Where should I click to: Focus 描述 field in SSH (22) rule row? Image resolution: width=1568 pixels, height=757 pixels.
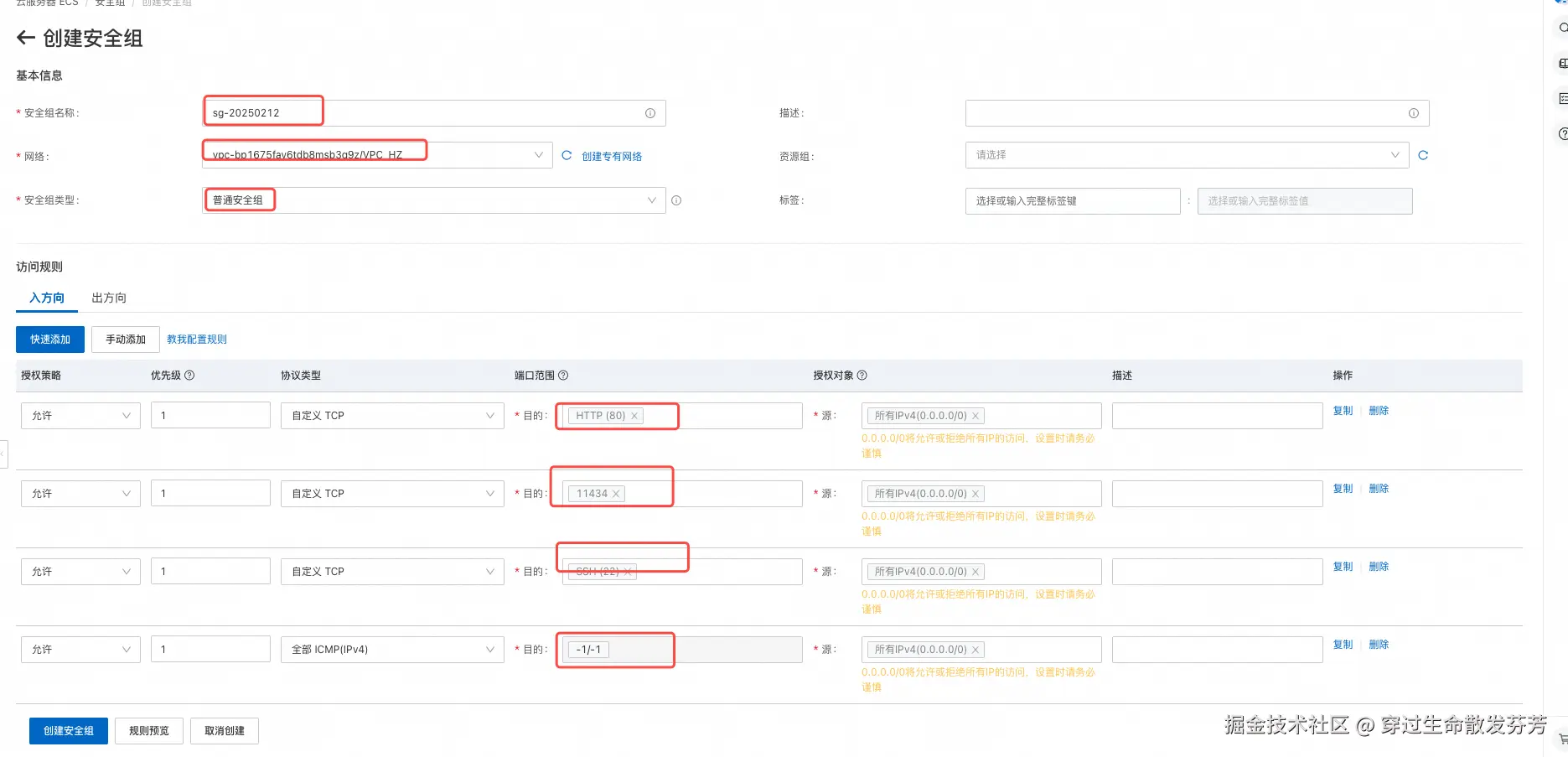pyautogui.click(x=1218, y=572)
